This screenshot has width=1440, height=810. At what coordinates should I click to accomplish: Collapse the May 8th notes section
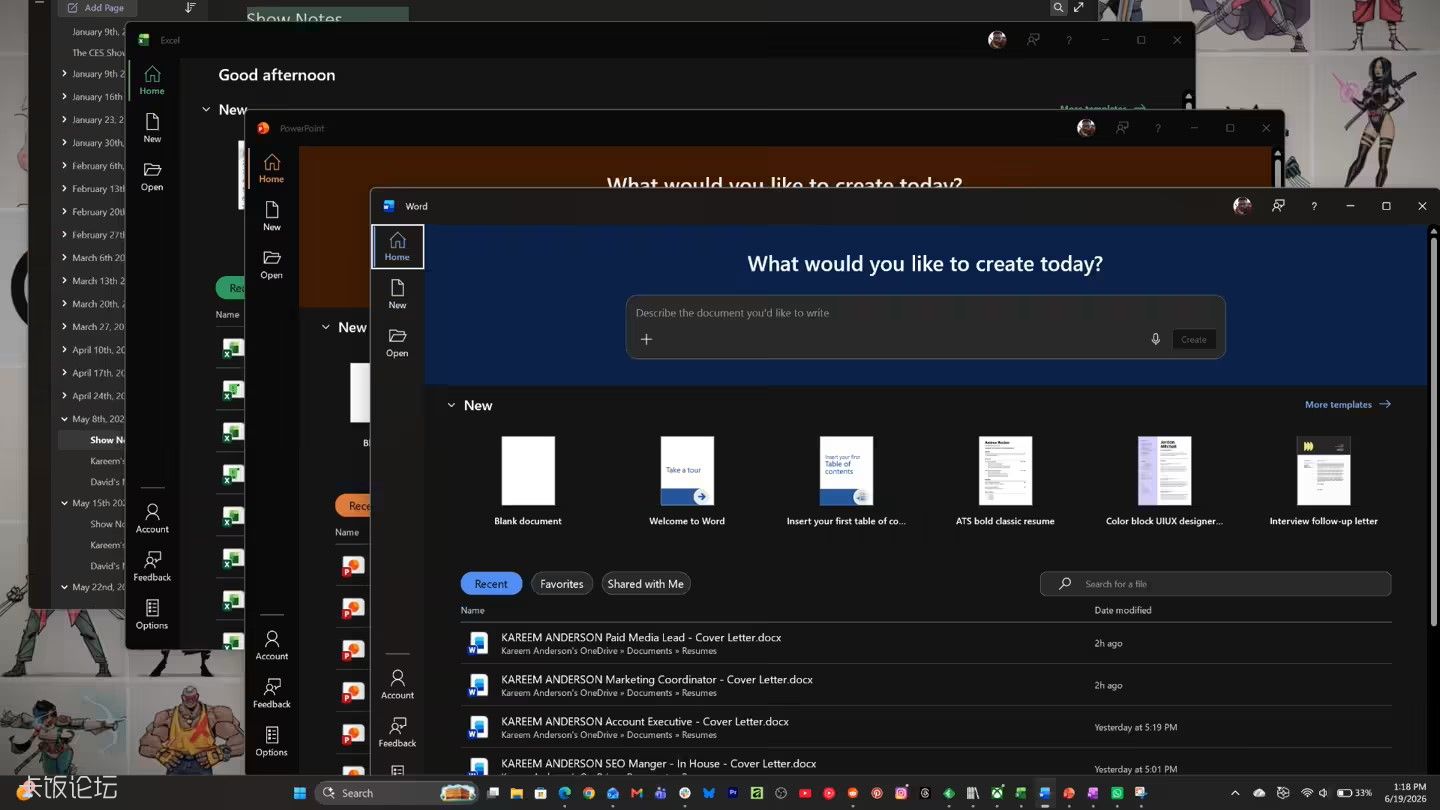tap(64, 419)
